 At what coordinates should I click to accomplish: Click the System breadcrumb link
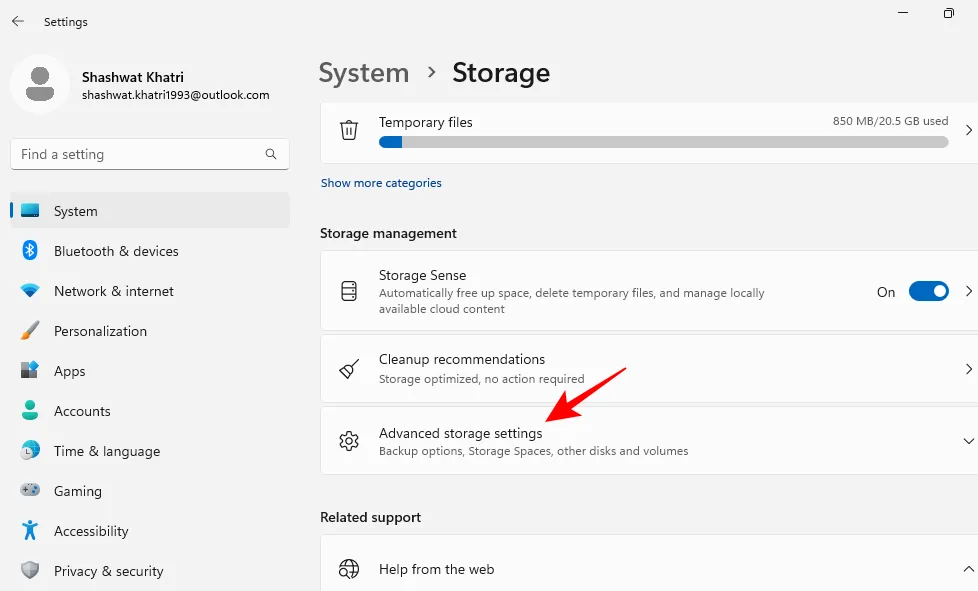pyautogui.click(x=364, y=73)
